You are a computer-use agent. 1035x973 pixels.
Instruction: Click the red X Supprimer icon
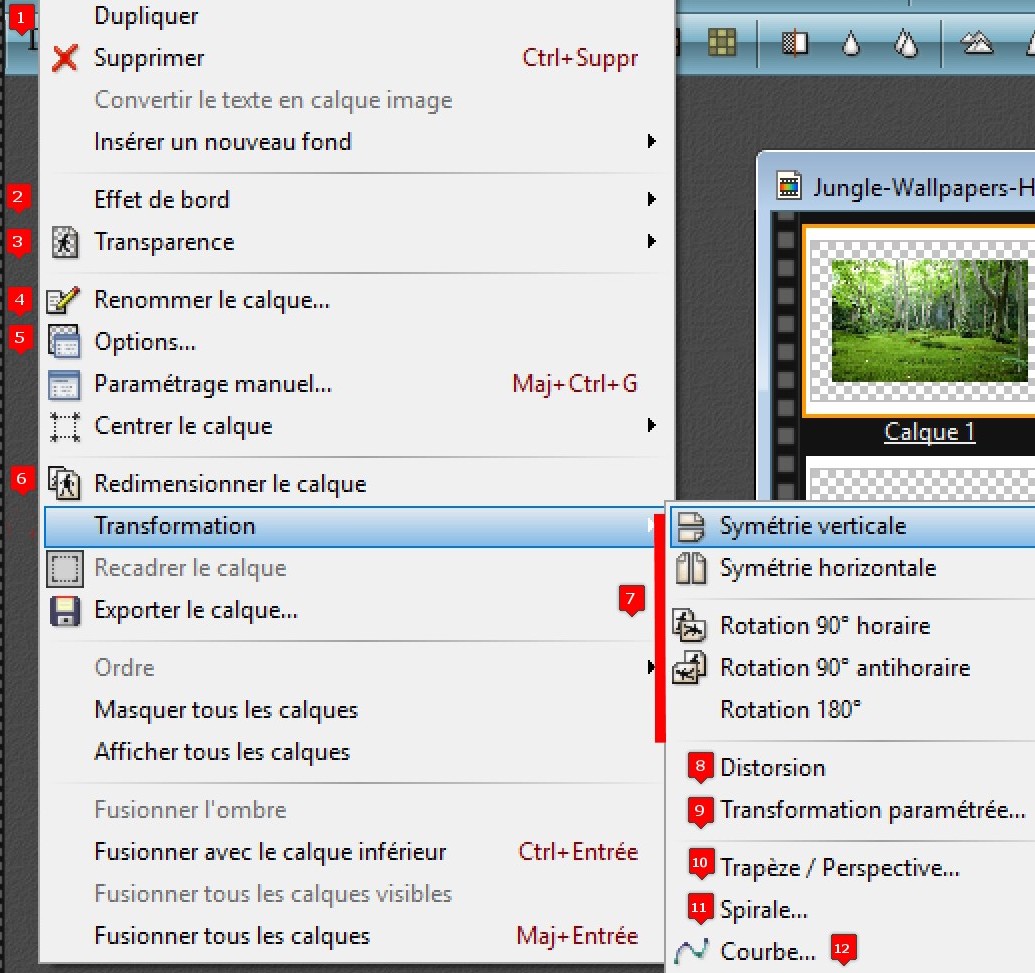click(64, 58)
